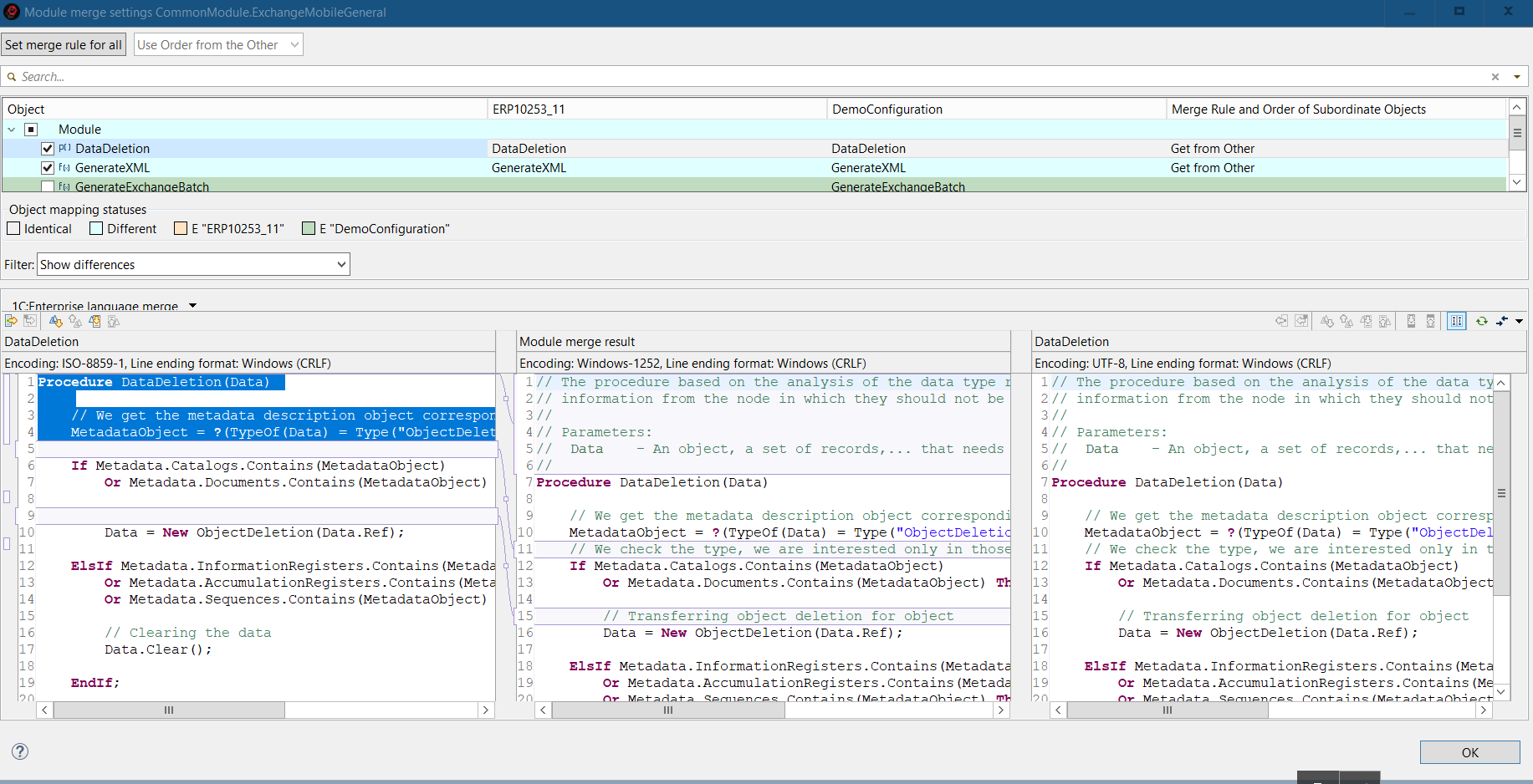Open the 1C:Enterprise language merge menu arrow
Screen dimensions: 1533x784
click(x=192, y=306)
